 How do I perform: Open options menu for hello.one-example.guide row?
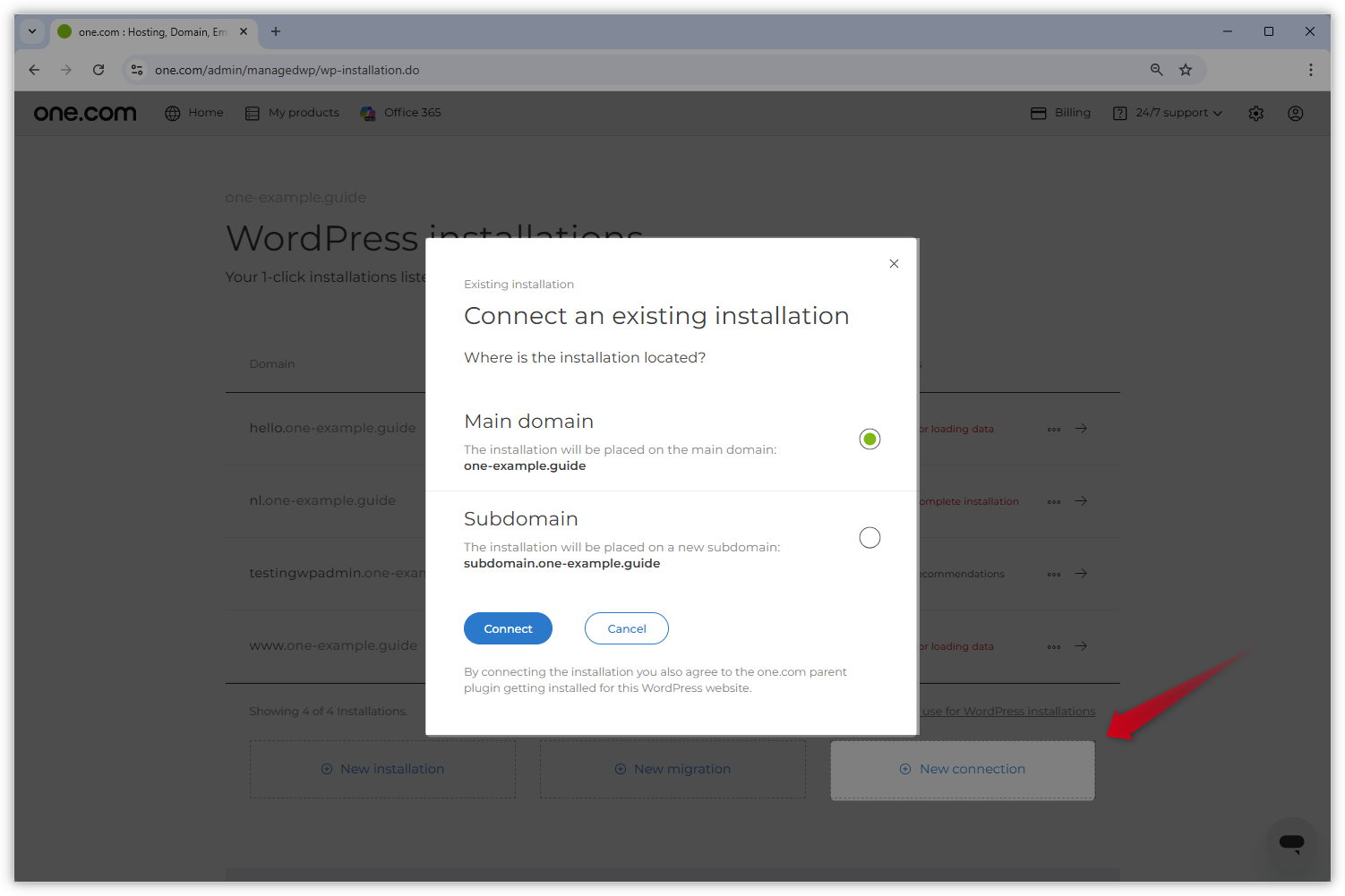point(1054,429)
